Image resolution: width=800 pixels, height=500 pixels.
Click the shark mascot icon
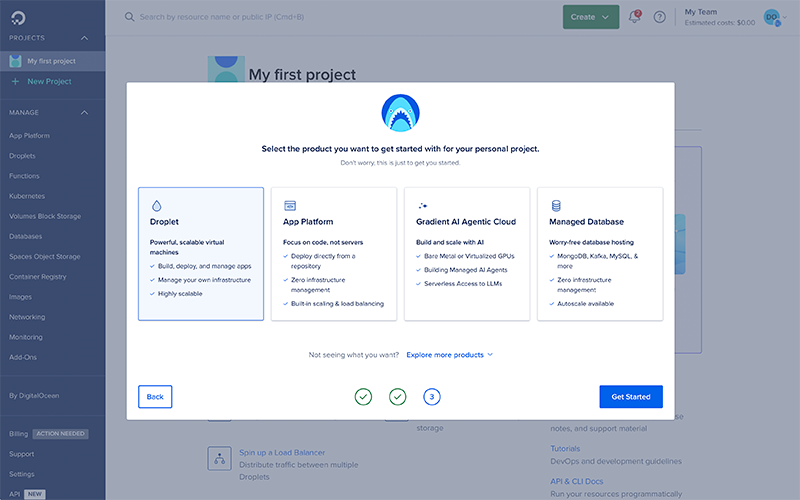[400, 112]
